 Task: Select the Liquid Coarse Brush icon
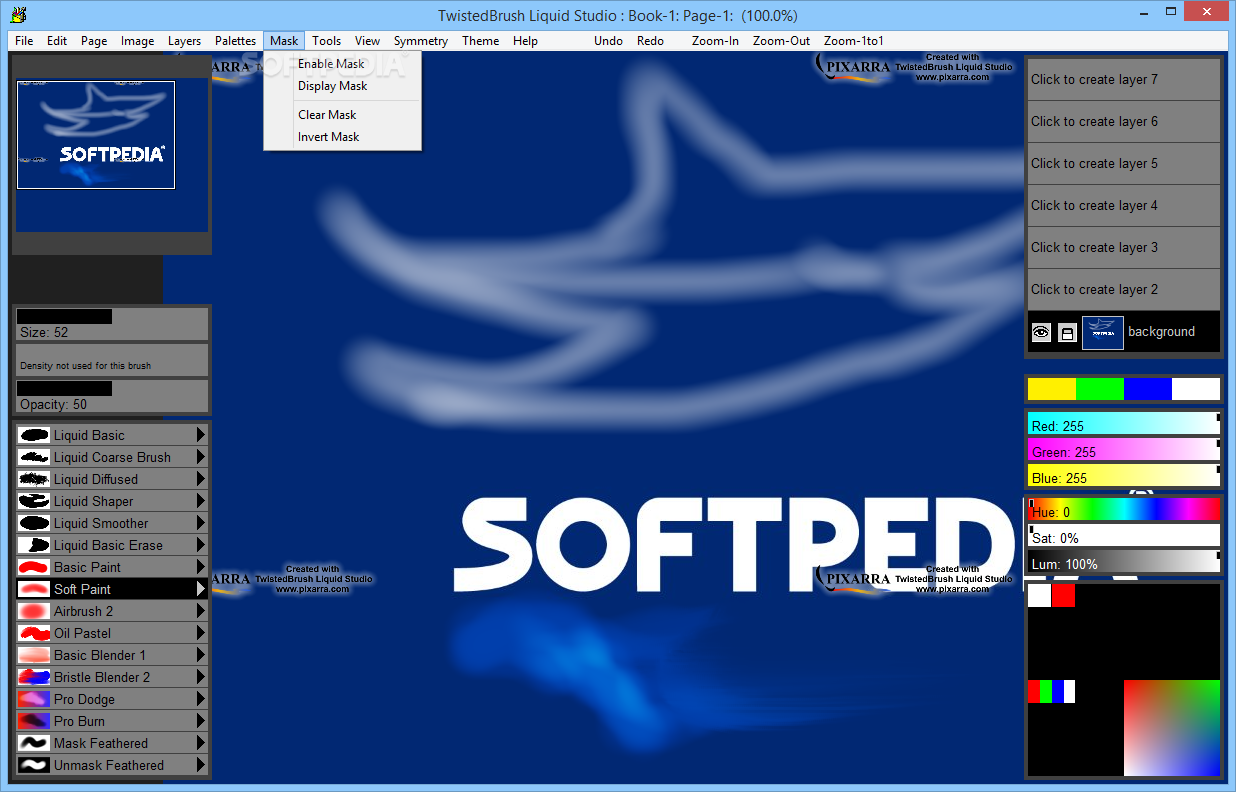[34, 457]
